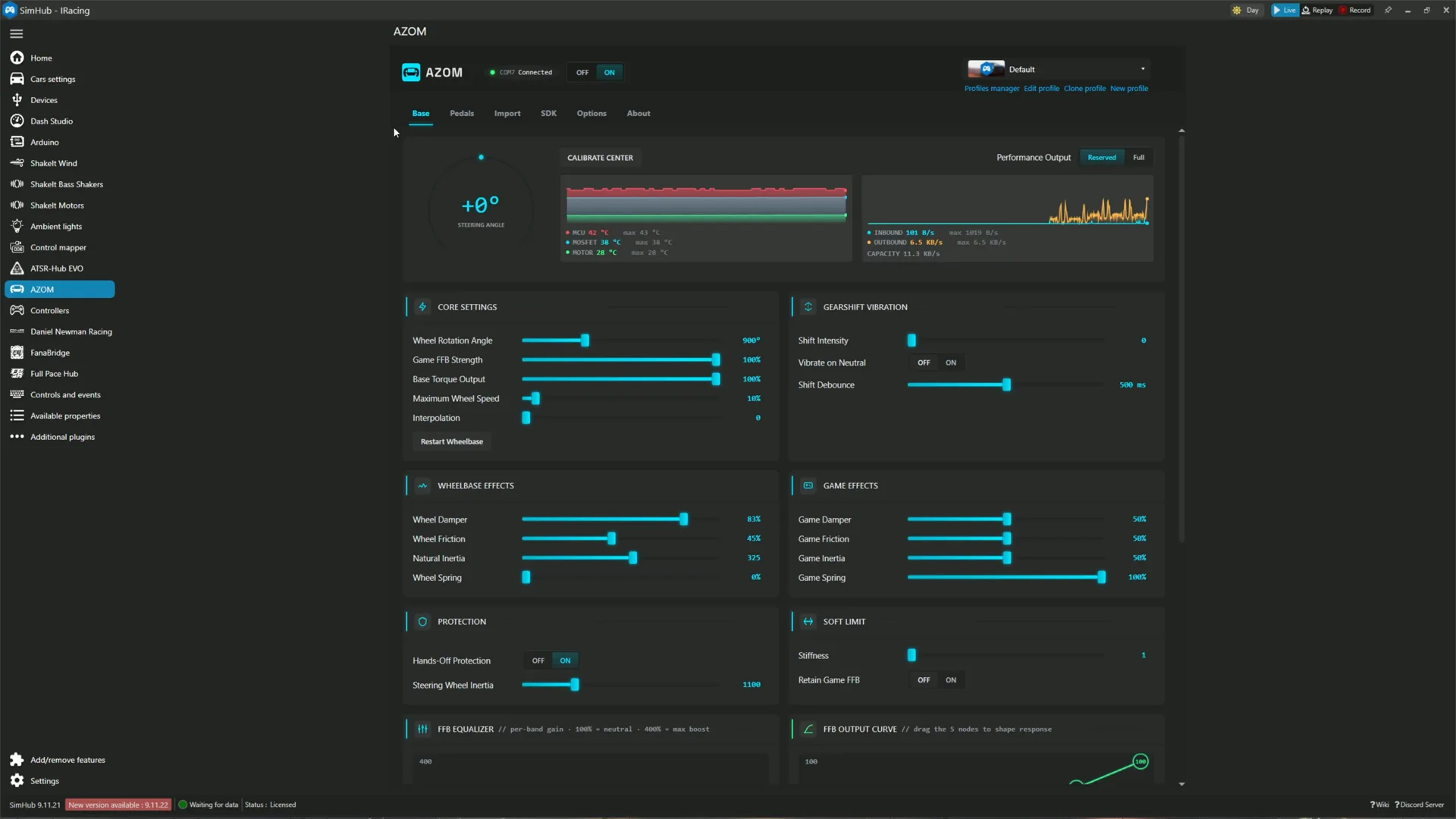
Task: Open the Wiki help link
Action: click(1379, 805)
